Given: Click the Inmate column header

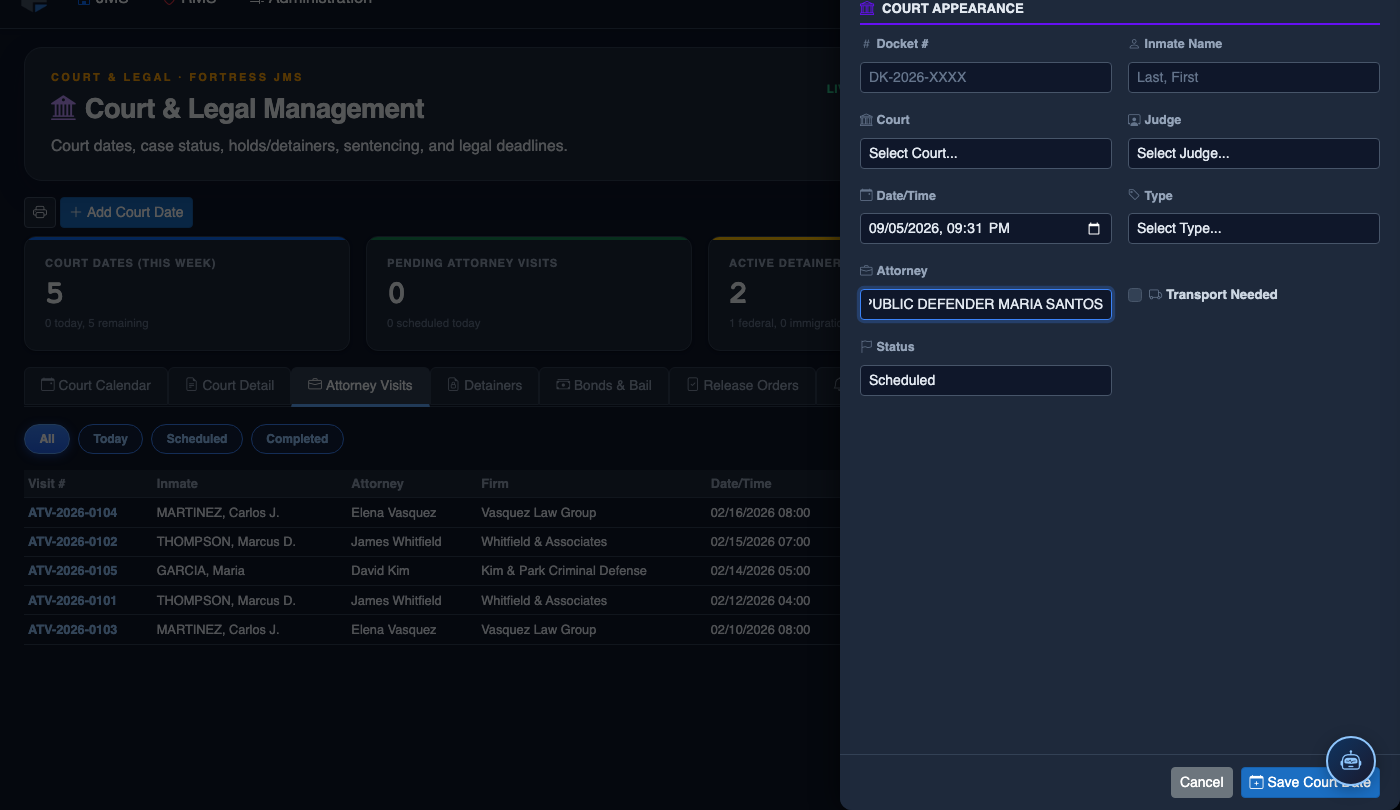Looking at the screenshot, I should 177,484.
